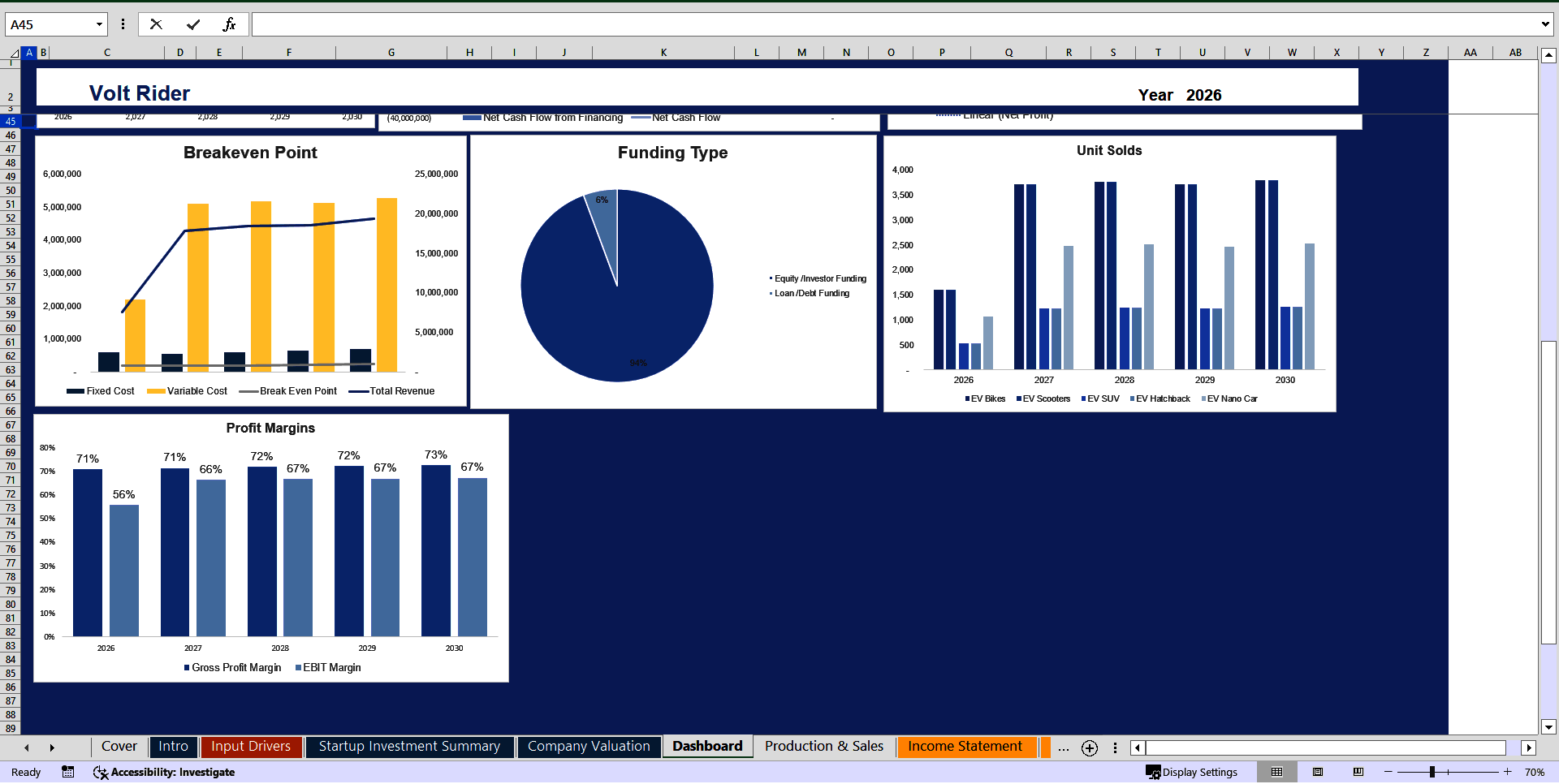Click the EV Scooters legend entry
1559x784 pixels.
pyautogui.click(x=1043, y=398)
